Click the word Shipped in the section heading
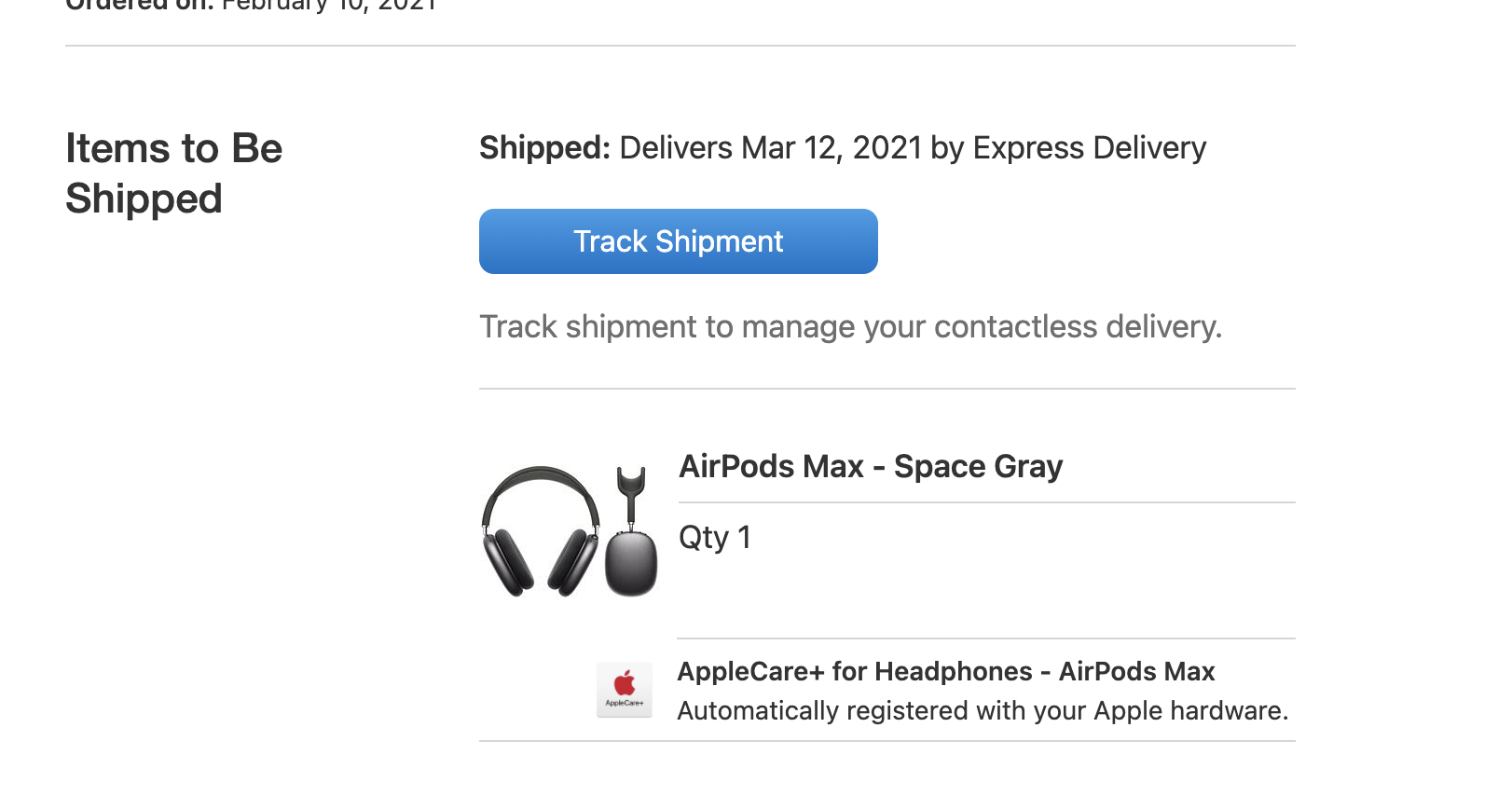This screenshot has width=1512, height=796. coord(144,199)
